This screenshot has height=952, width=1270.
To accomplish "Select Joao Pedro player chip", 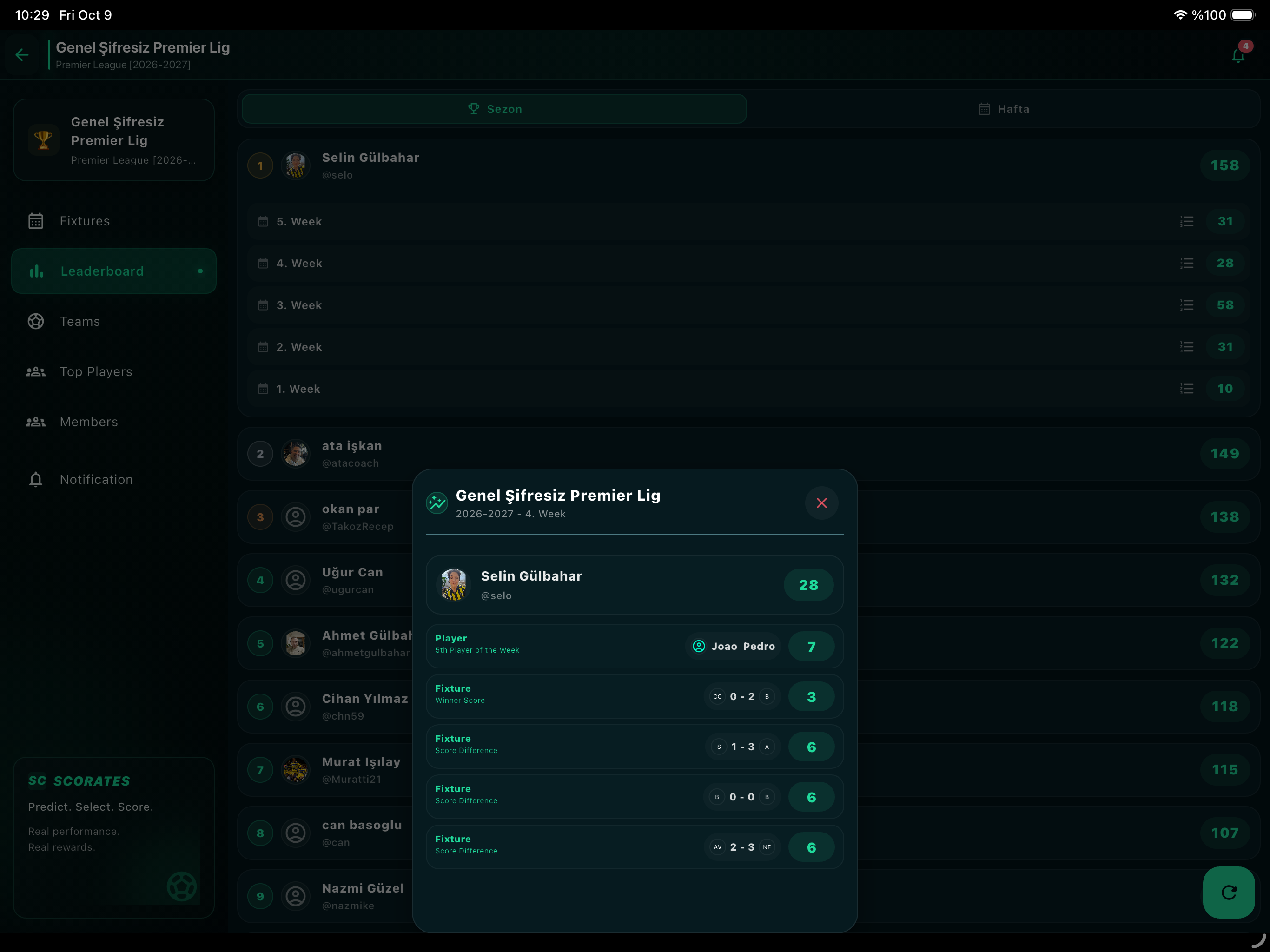I will [x=733, y=647].
